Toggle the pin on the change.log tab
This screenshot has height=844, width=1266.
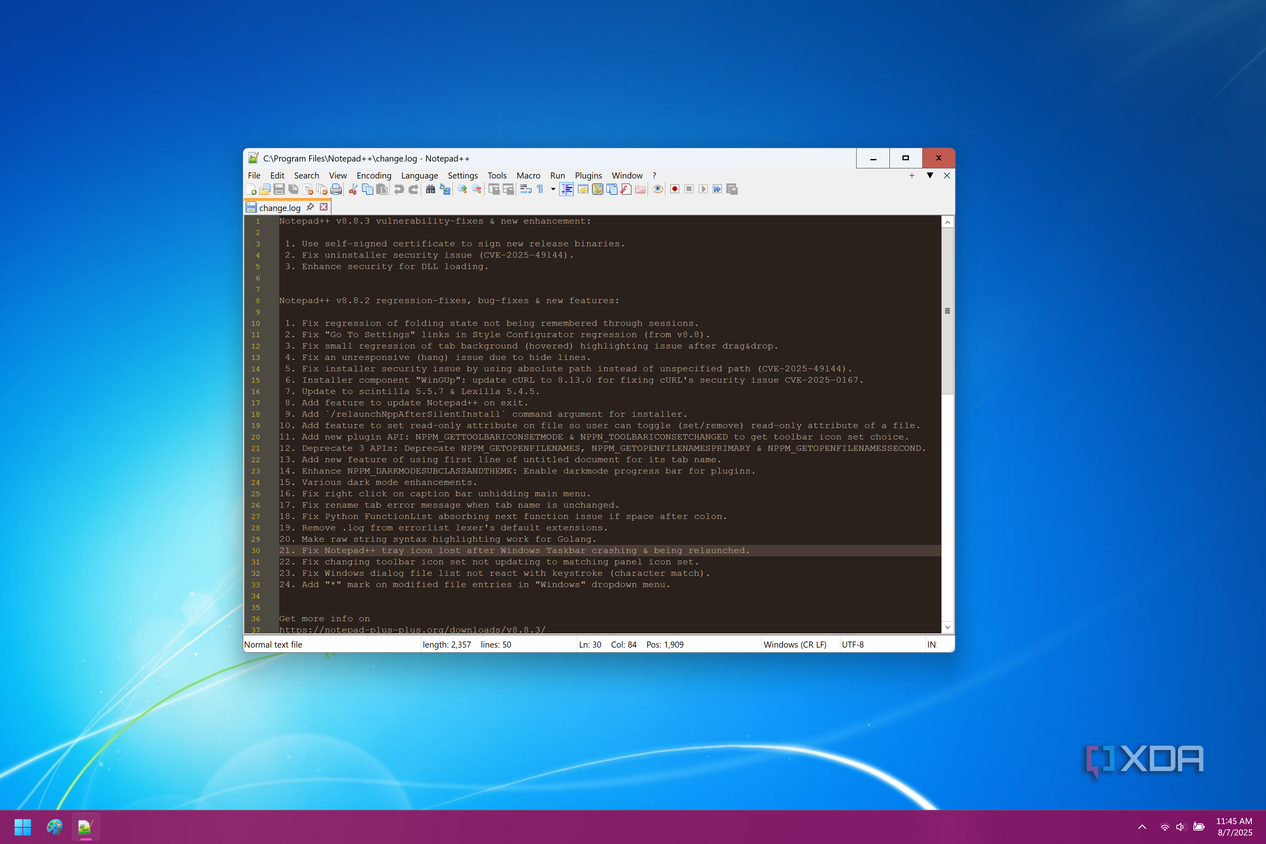(x=310, y=207)
